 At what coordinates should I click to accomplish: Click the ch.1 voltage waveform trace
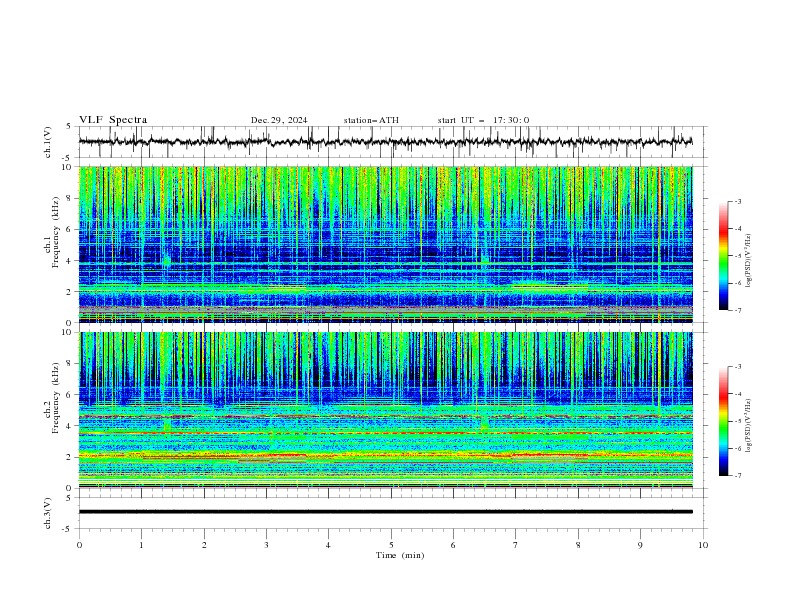385,142
